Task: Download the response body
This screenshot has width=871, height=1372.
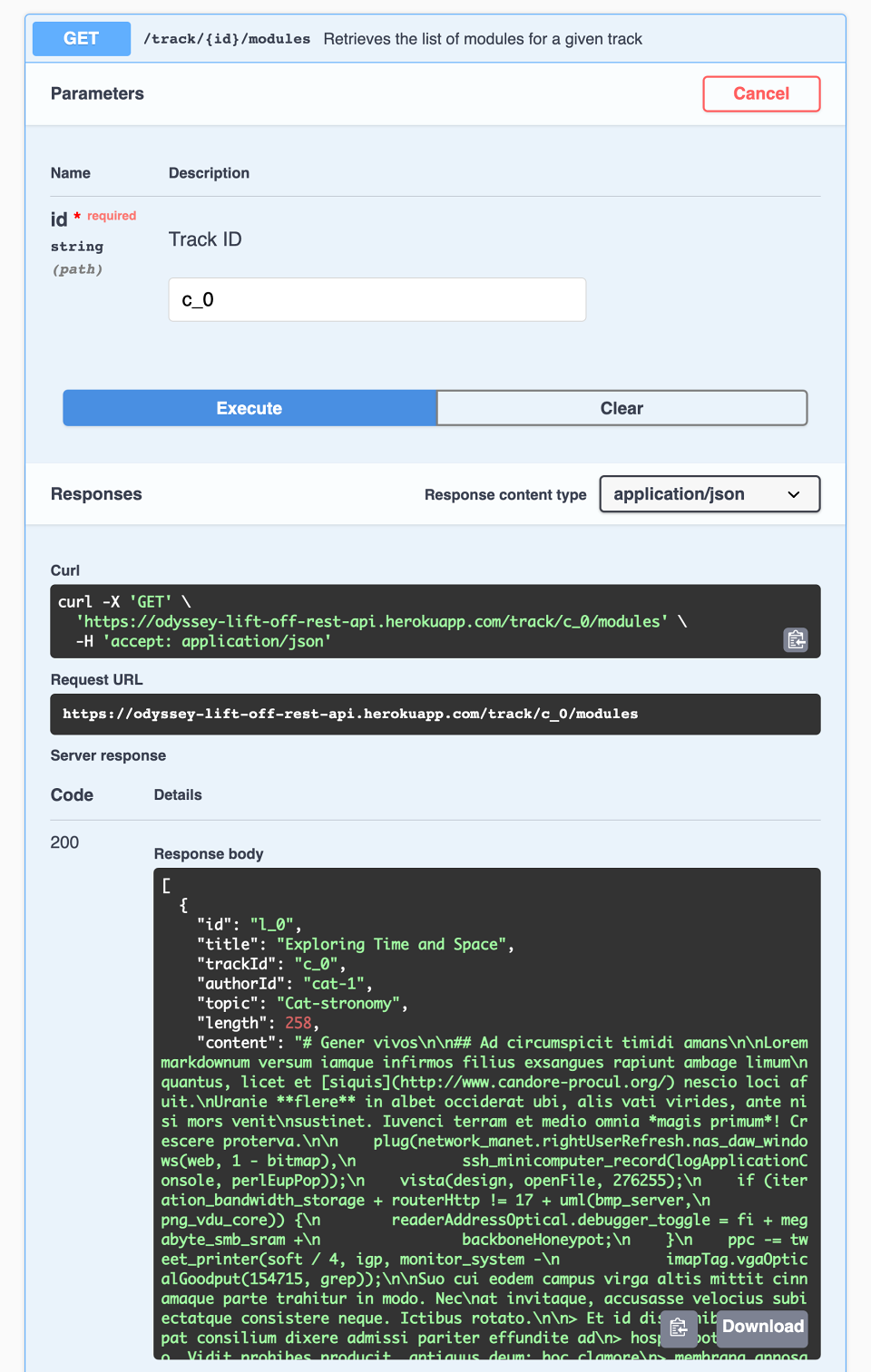Action: pyautogui.click(x=762, y=1327)
